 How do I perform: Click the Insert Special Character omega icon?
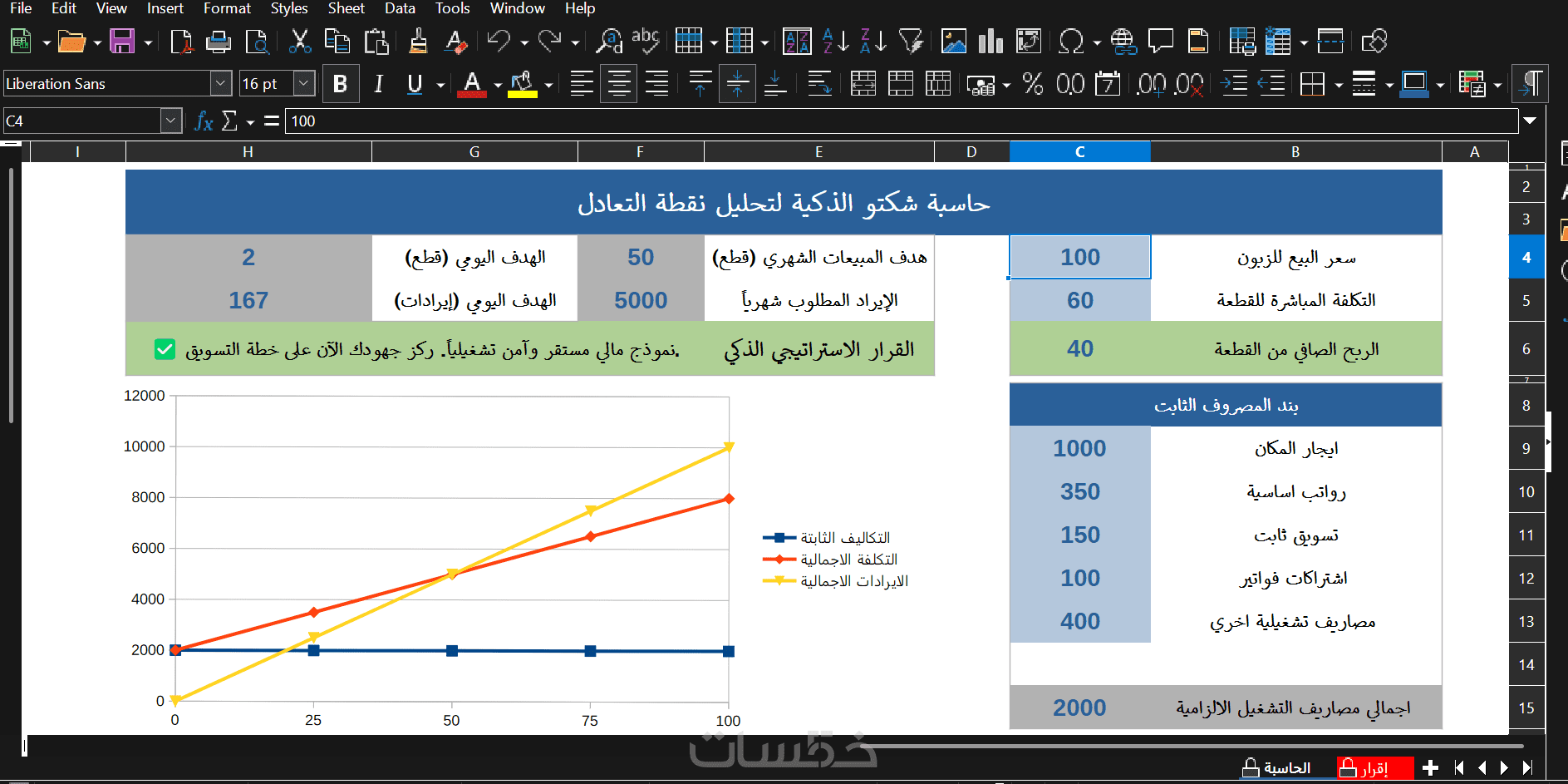click(x=1071, y=41)
